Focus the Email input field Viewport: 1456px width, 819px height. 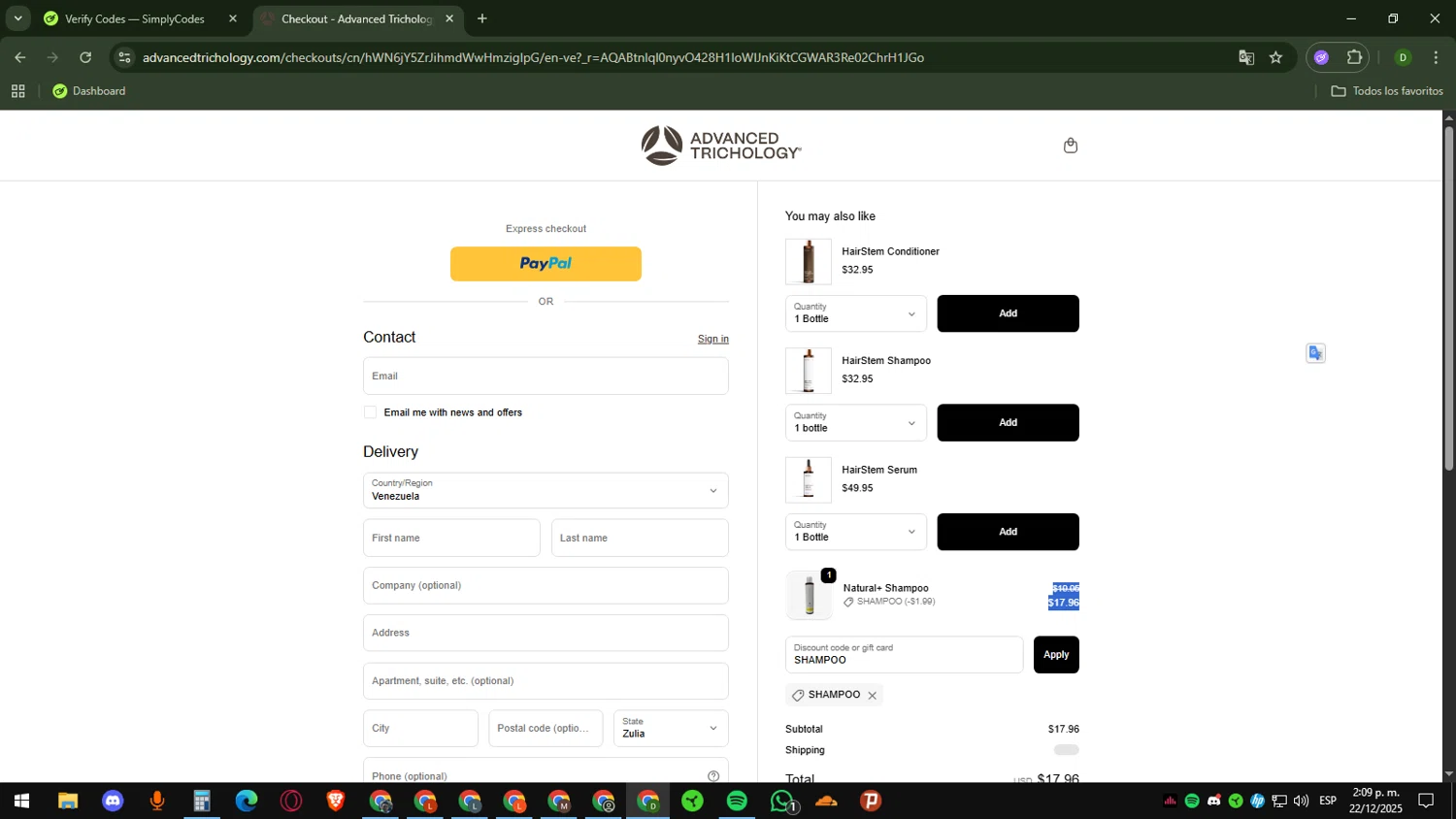[546, 376]
